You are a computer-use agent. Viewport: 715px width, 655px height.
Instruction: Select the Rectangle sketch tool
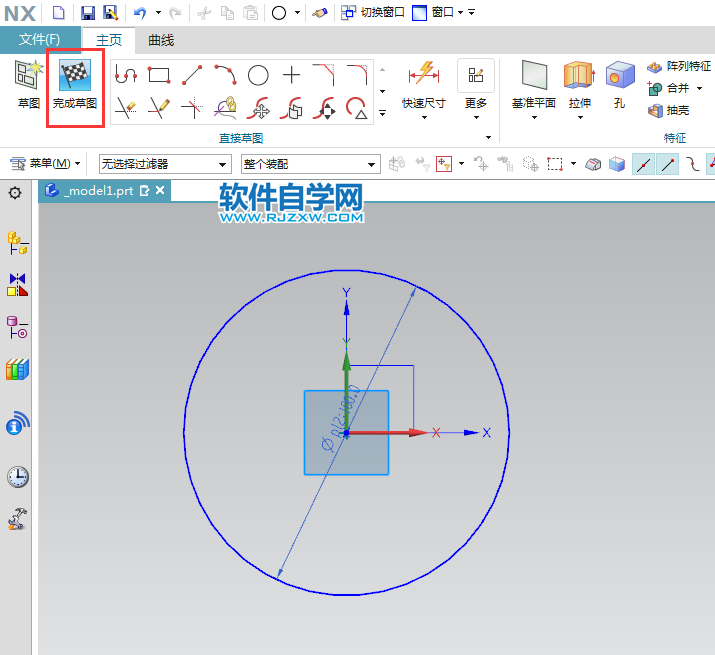point(159,75)
